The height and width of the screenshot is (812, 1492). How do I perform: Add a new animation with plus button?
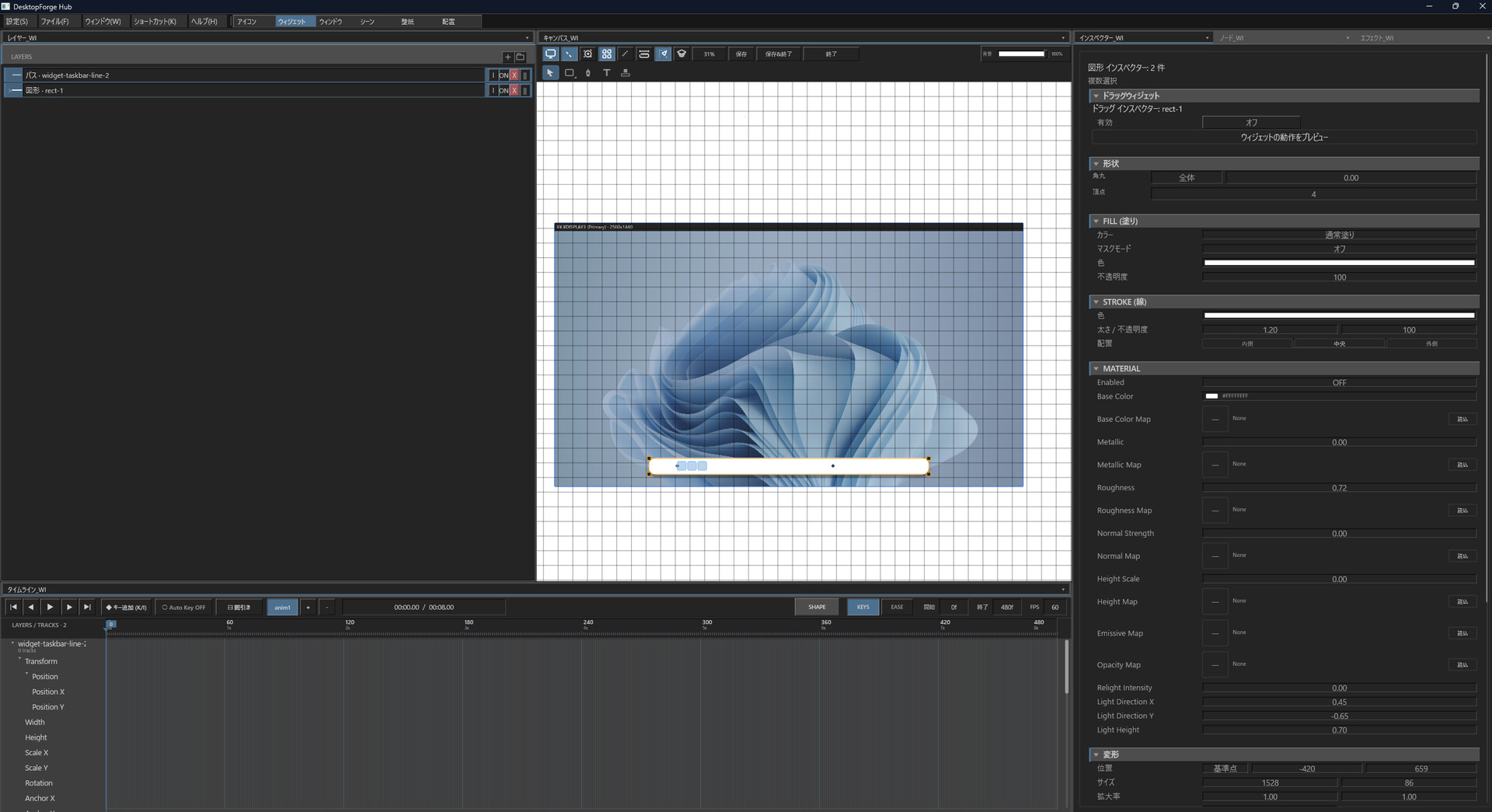308,607
